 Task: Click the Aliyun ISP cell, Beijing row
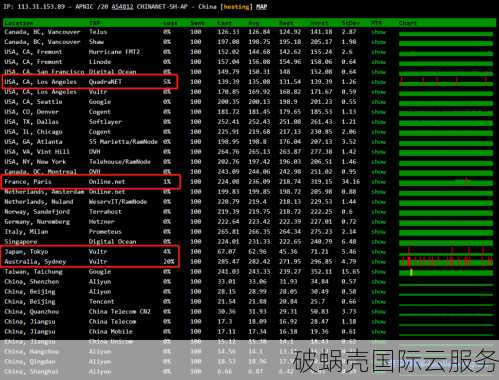(100, 292)
